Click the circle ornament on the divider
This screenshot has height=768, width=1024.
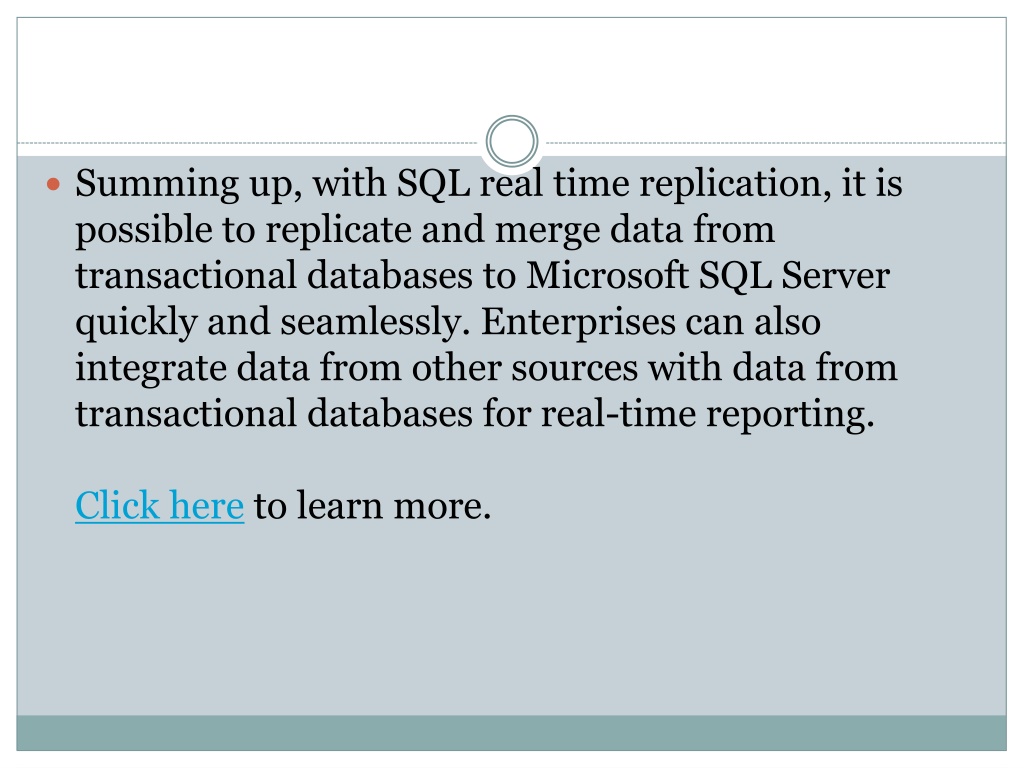[512, 141]
